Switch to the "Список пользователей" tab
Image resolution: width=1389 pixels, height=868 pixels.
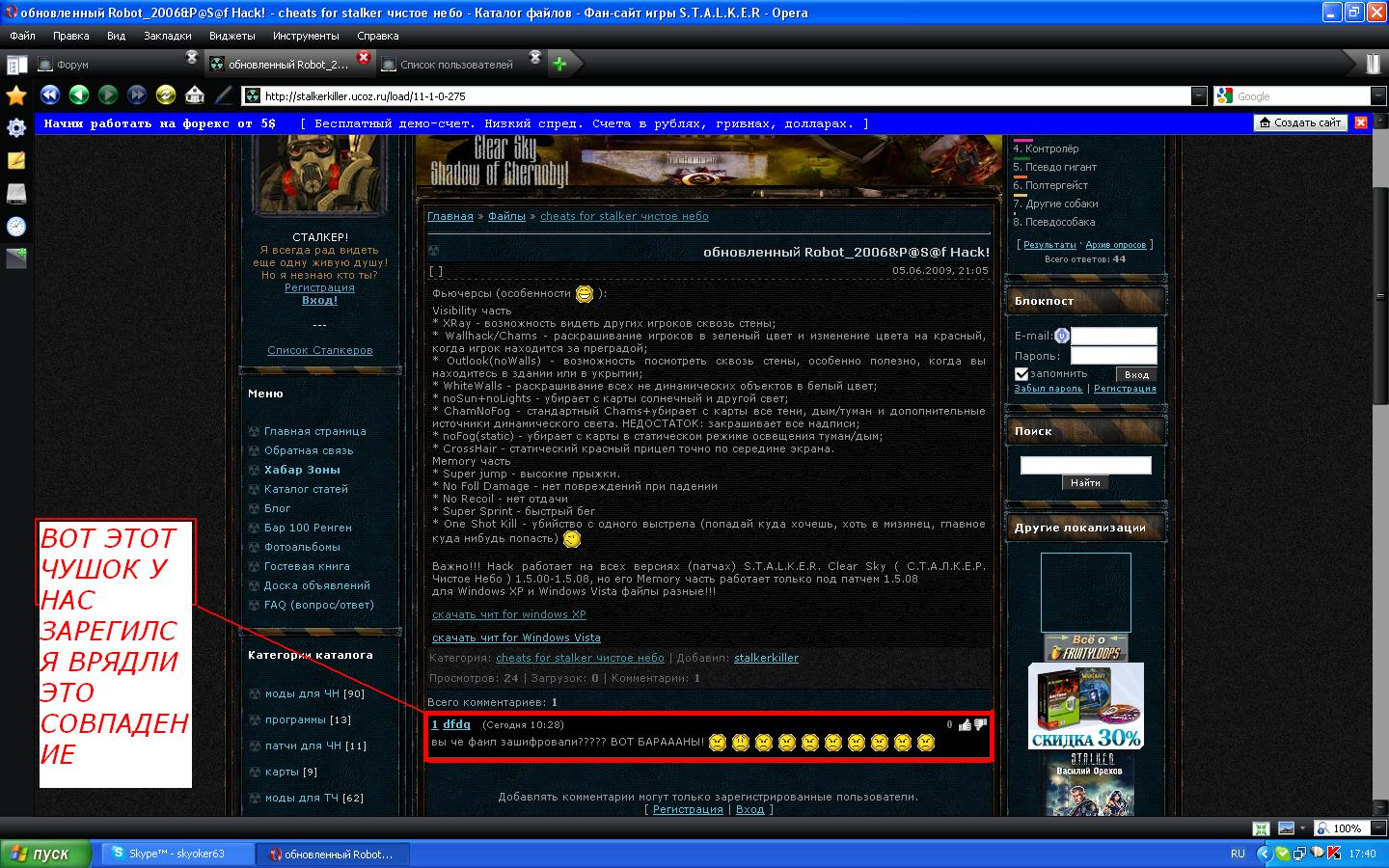(455, 65)
